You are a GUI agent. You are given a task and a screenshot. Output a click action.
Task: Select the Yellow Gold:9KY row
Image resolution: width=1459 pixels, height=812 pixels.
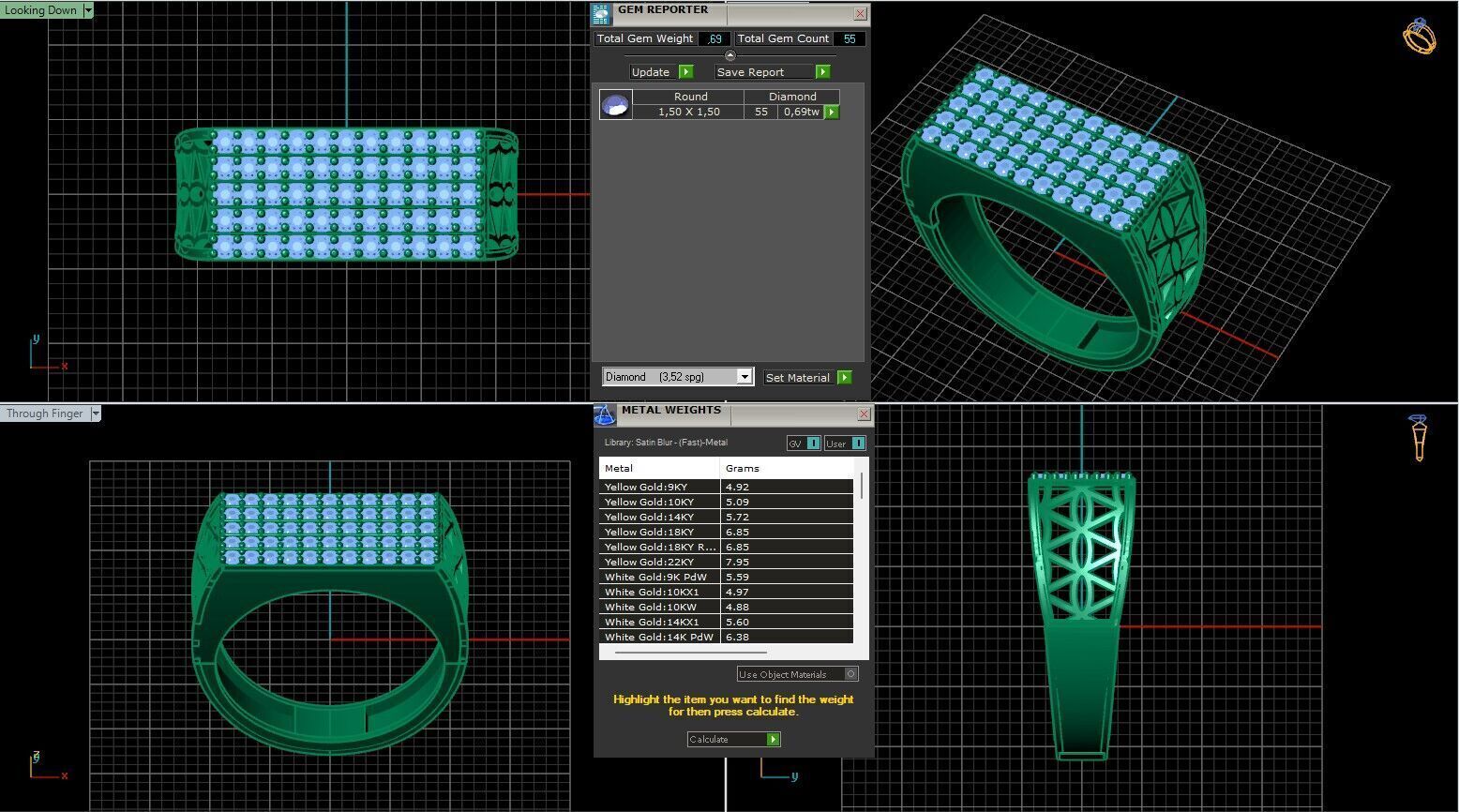pyautogui.click(x=726, y=487)
